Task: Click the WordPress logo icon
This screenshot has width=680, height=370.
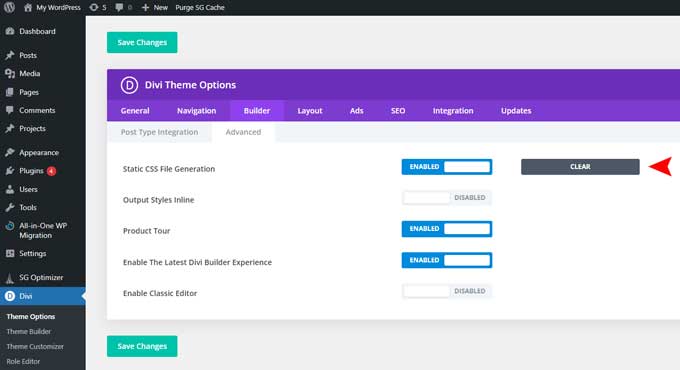Action: click(9, 7)
